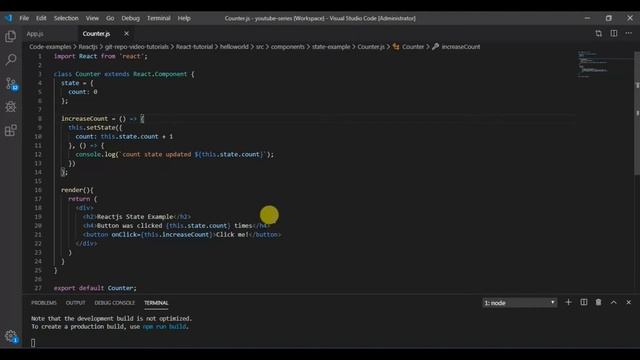Open the Debug menu
Screen dimensions: 640x360
(131, 18)
